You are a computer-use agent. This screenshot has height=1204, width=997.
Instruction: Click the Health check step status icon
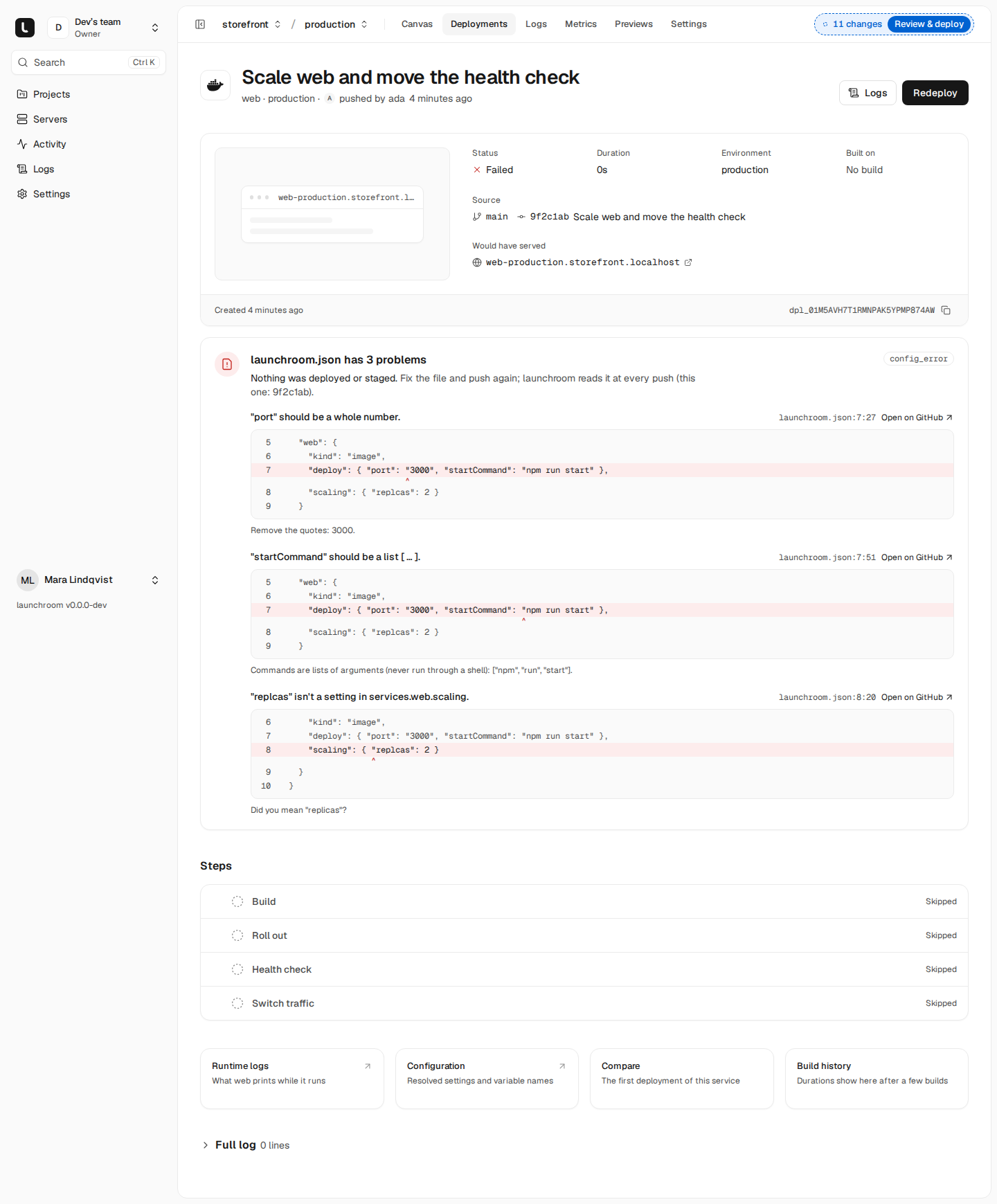(x=237, y=969)
